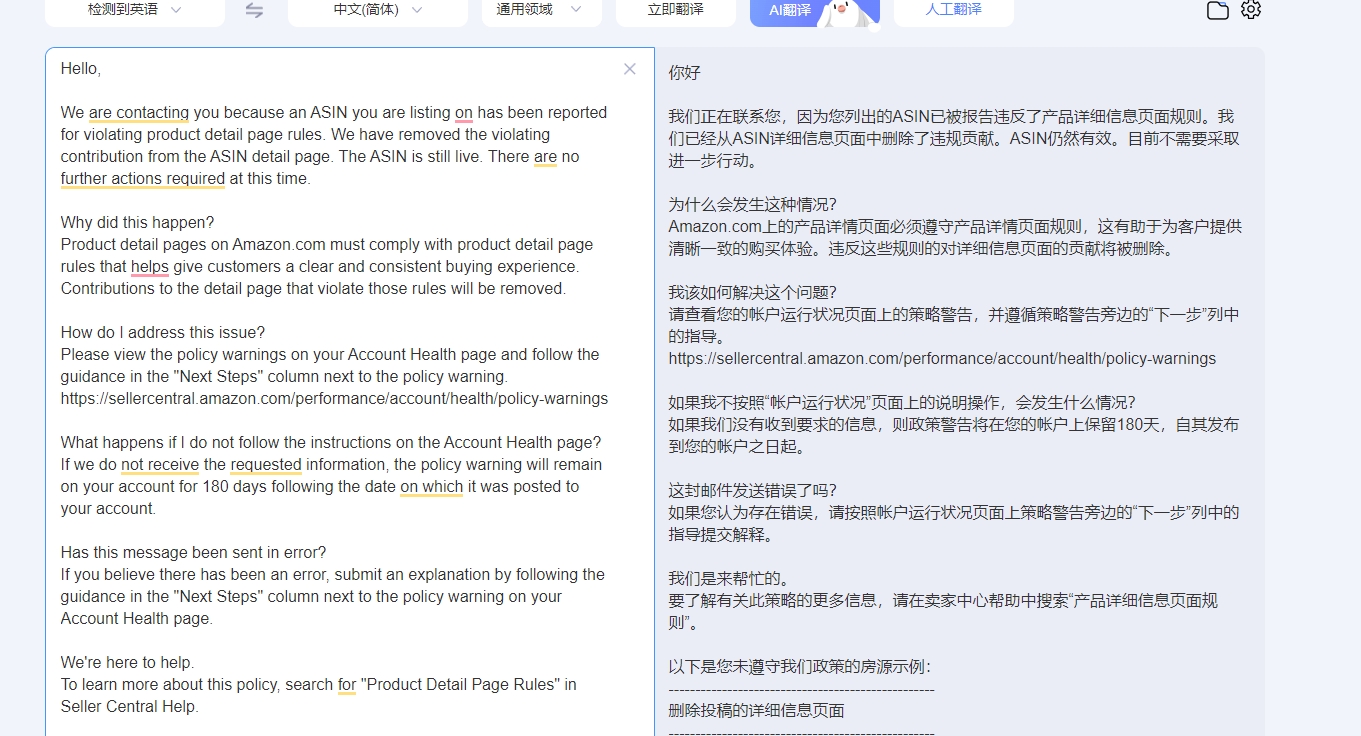Click underlined word "for" before "Product Detail Page Rules"
The height and width of the screenshot is (736, 1361).
pos(347,685)
